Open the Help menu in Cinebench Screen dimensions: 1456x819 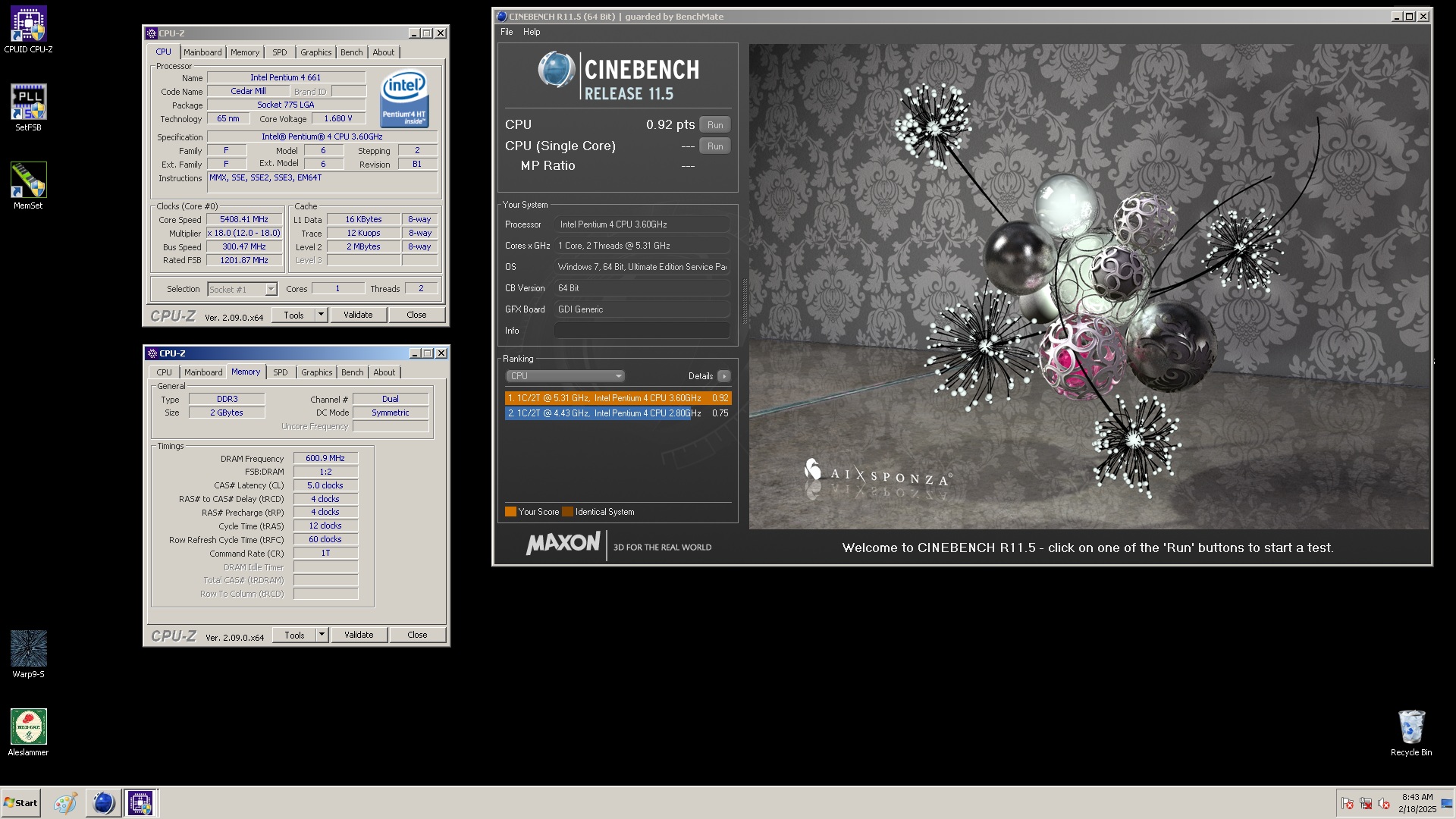click(x=532, y=32)
